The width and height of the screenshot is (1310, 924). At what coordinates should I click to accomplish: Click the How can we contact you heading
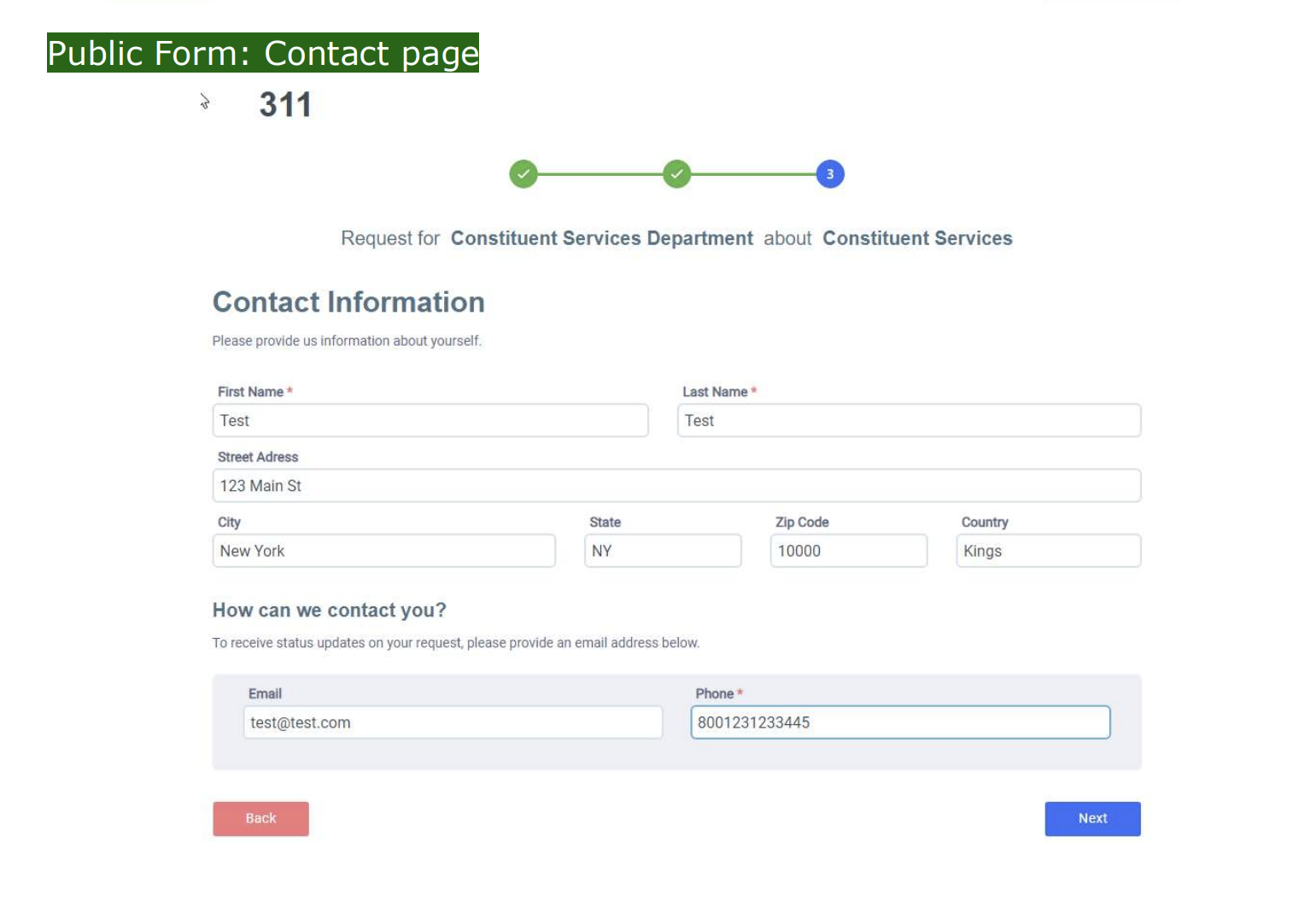(x=330, y=611)
